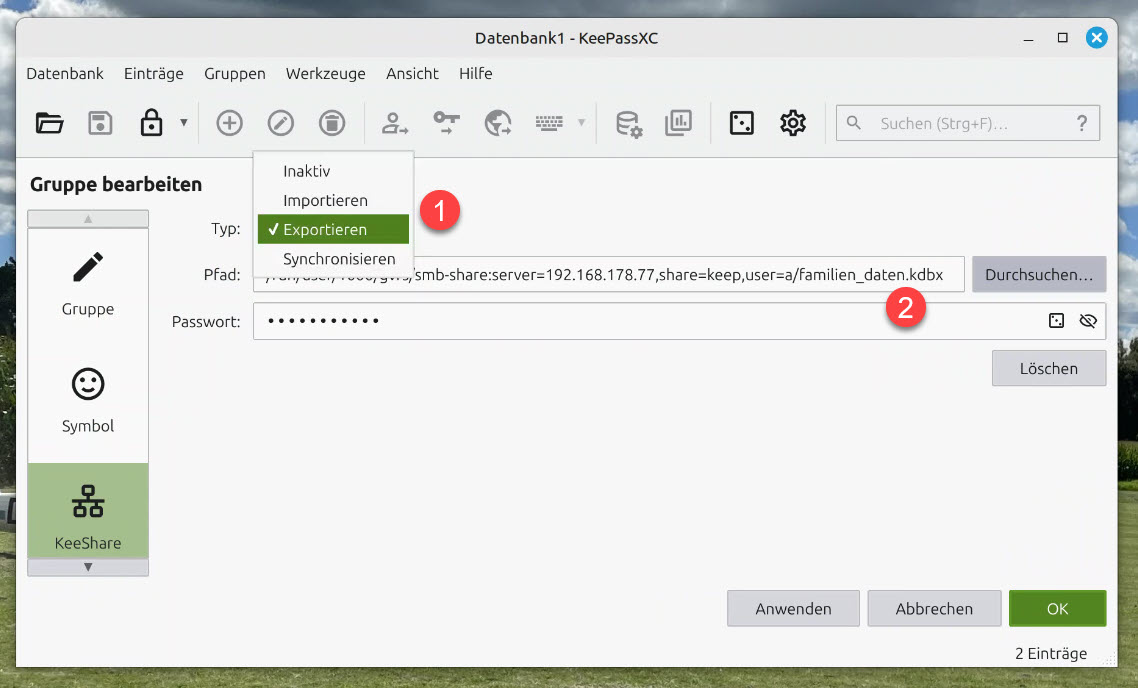The image size is (1138, 688).
Task: Open database folder icon in toolbar
Action: 49,123
